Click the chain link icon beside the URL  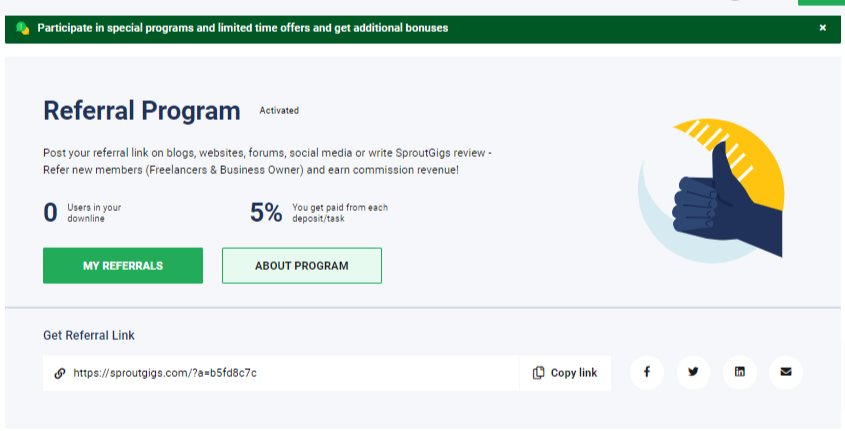(x=60, y=373)
